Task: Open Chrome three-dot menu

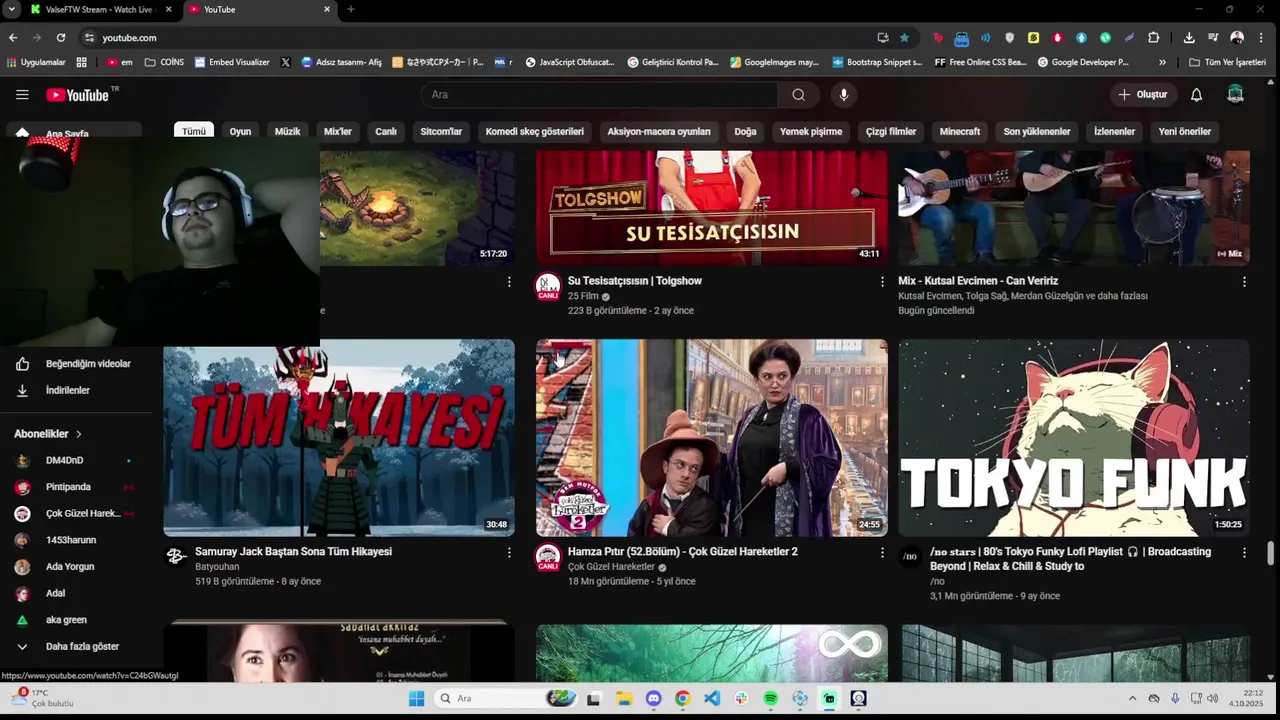Action: point(1262,37)
